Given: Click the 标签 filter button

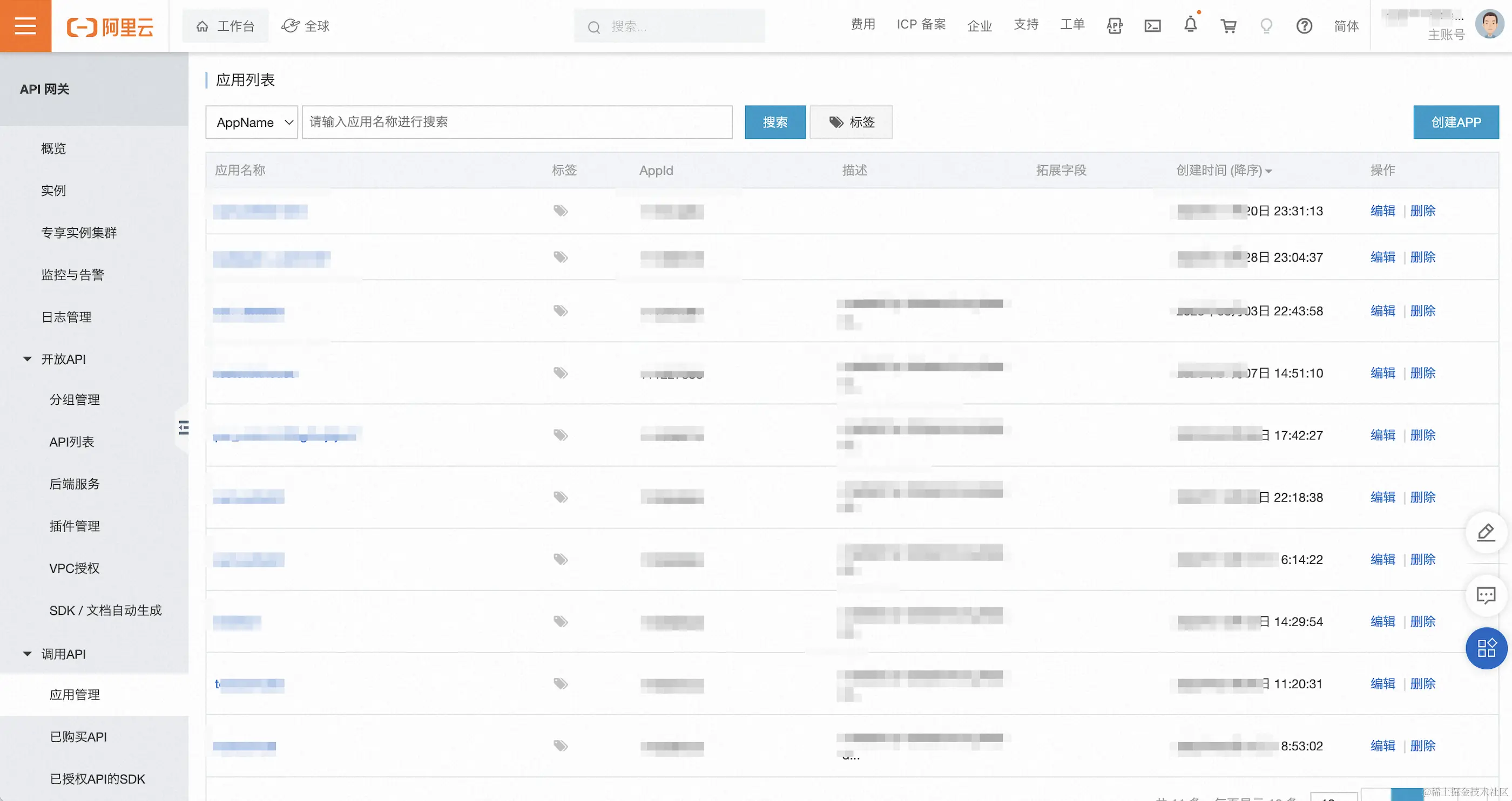Looking at the screenshot, I should coord(851,122).
